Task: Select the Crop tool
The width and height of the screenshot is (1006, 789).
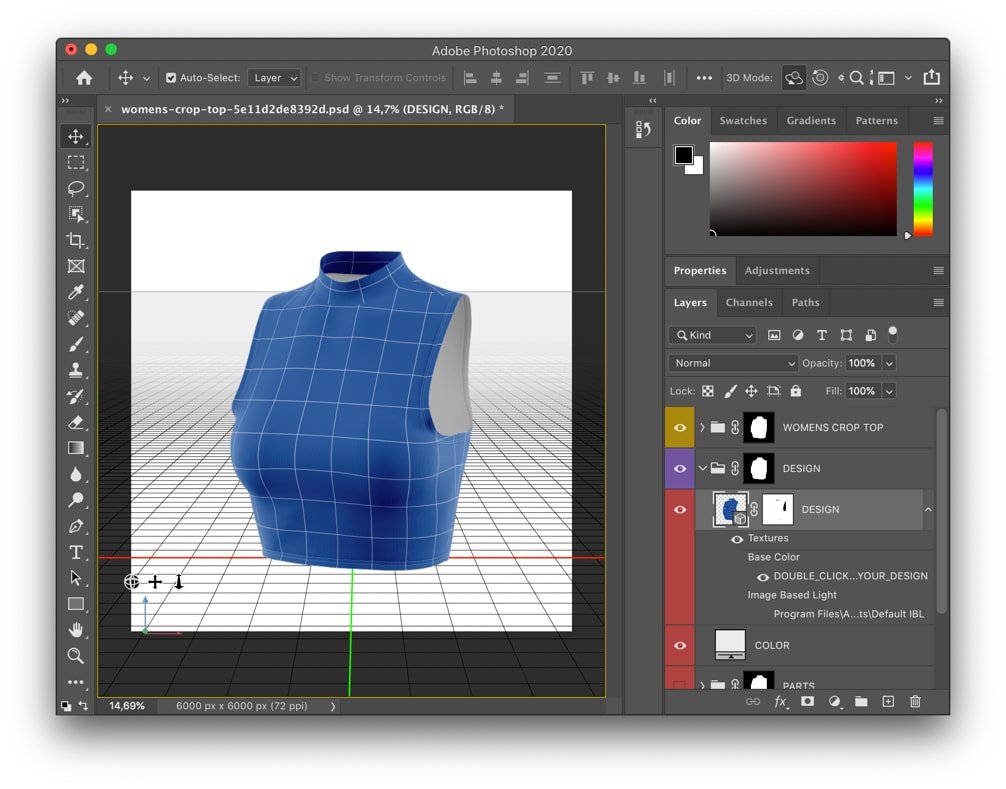Action: tap(76, 240)
